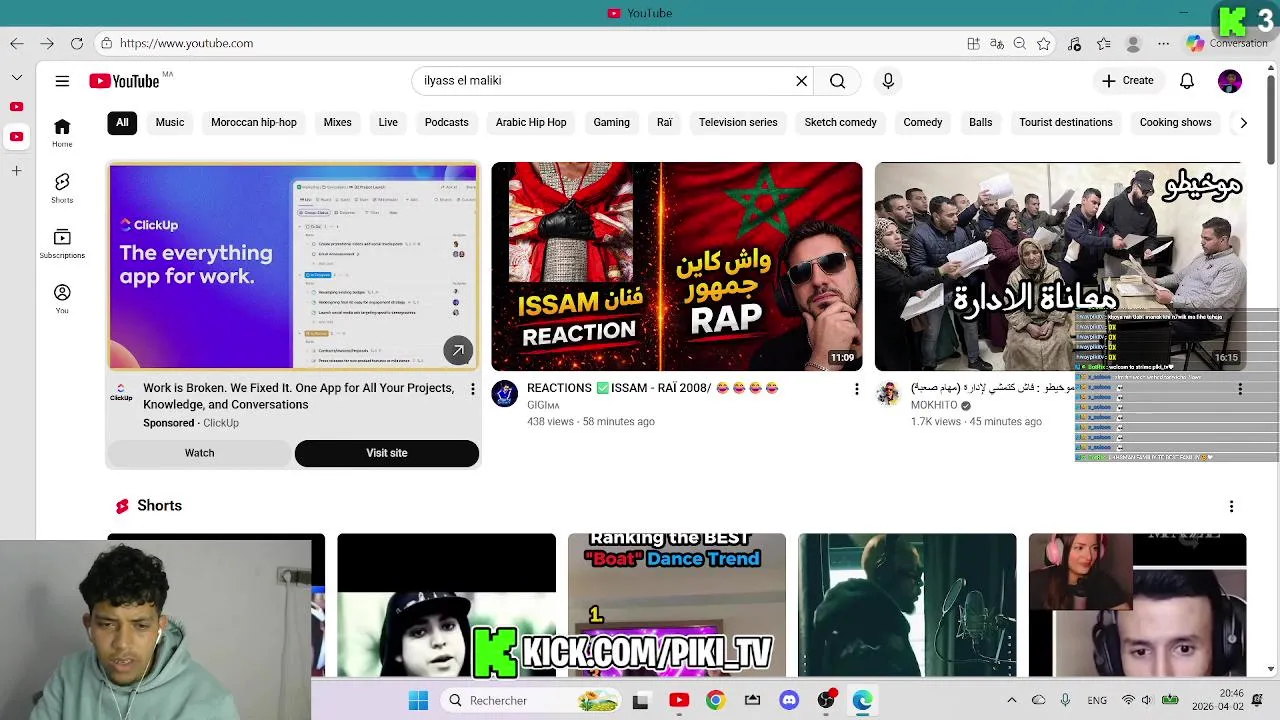
Task: Open the MOKHITO channel link
Action: [x=934, y=405]
